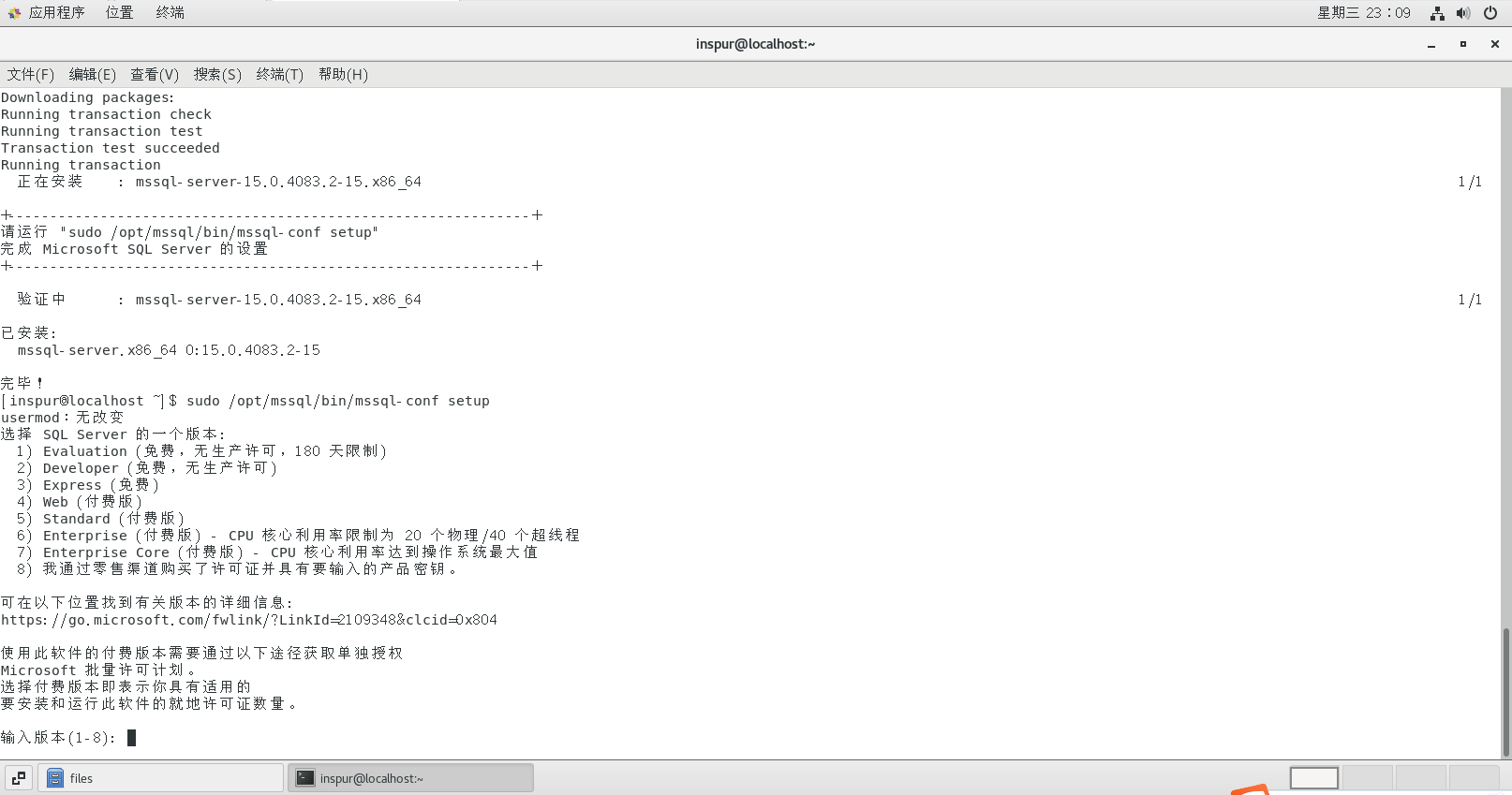Click the 输入版本(1-8) input prompt
The image size is (1512, 795).
(x=58, y=738)
